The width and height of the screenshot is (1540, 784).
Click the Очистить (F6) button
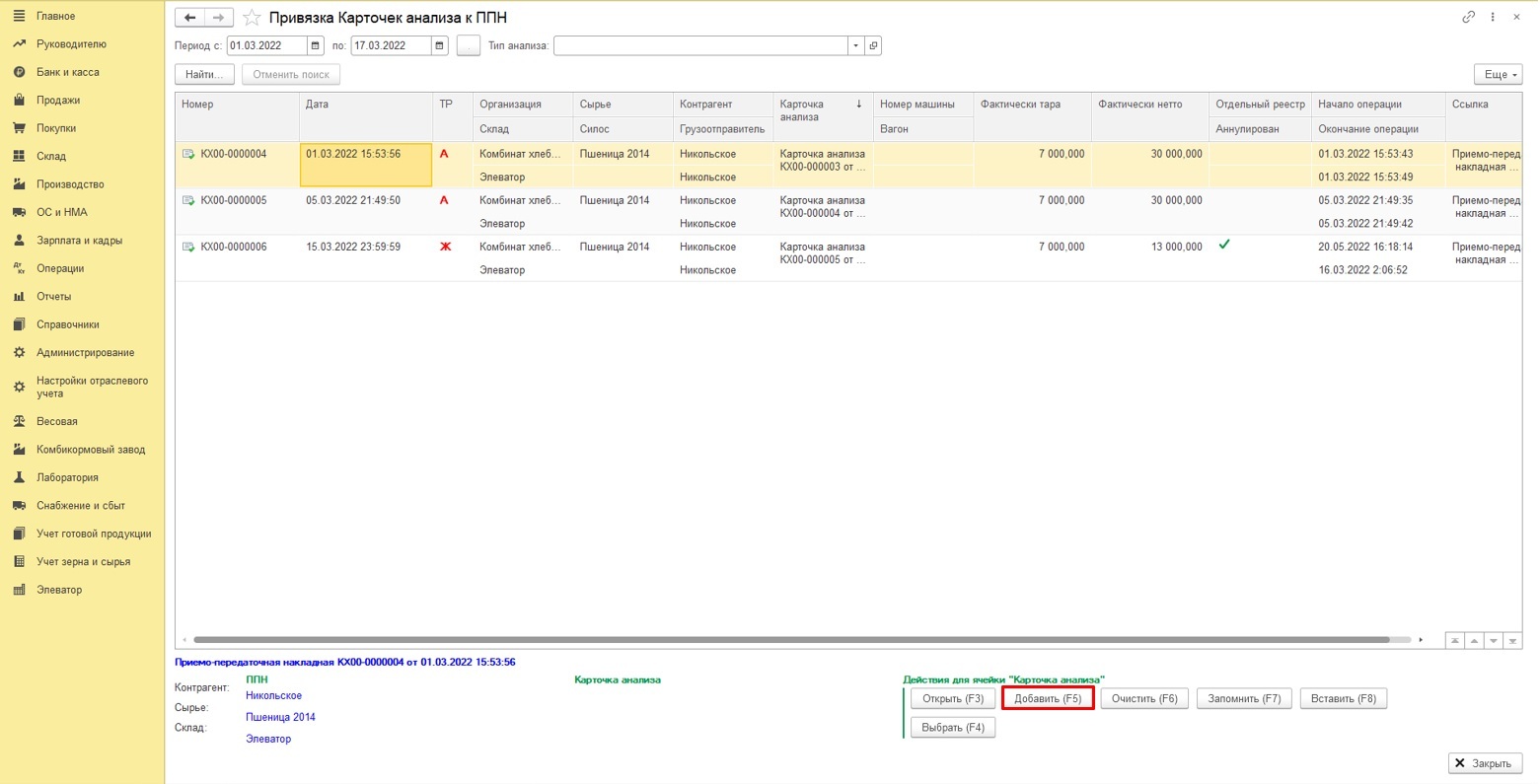1144,698
